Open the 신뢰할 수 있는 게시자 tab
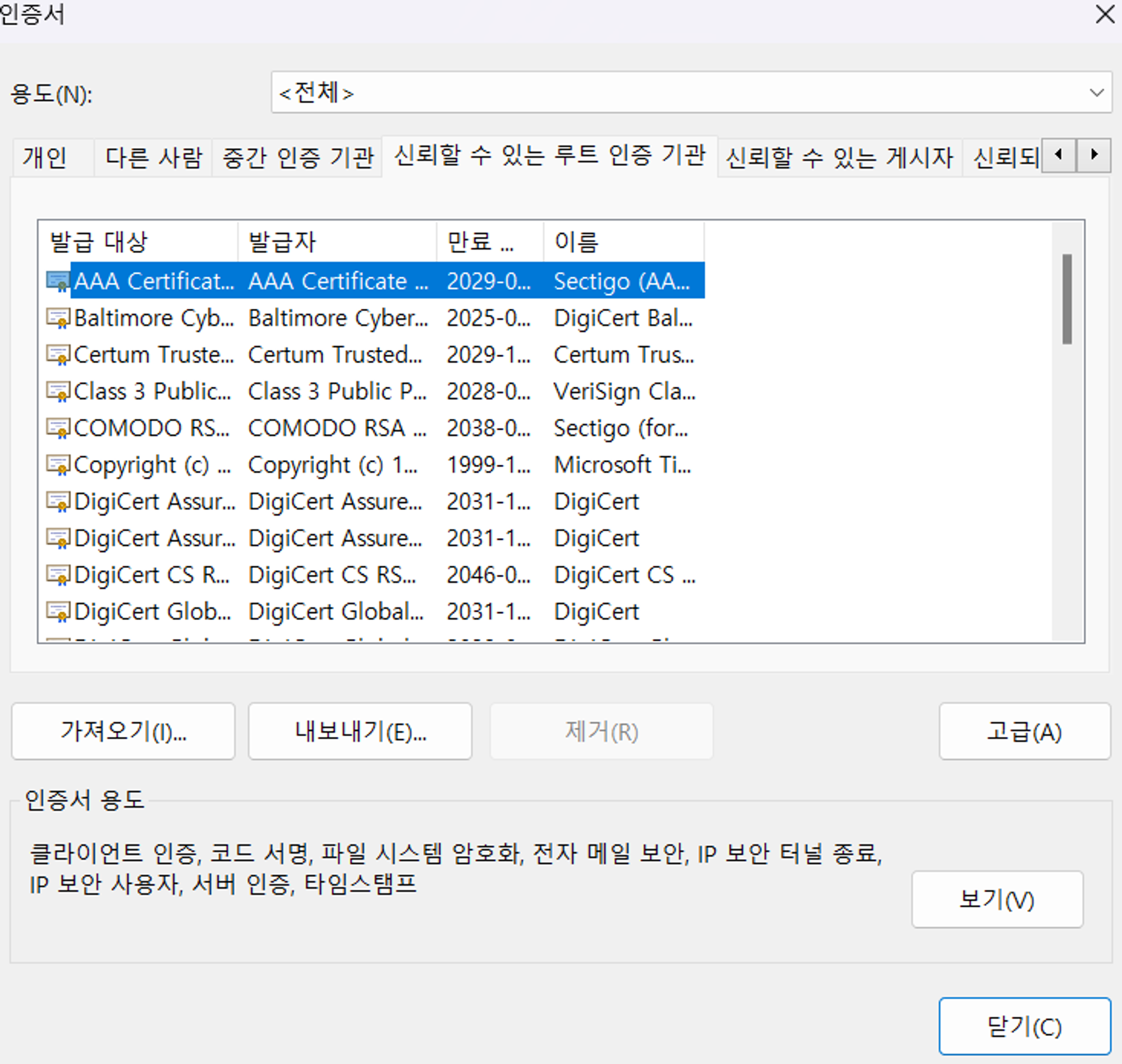 [839, 158]
